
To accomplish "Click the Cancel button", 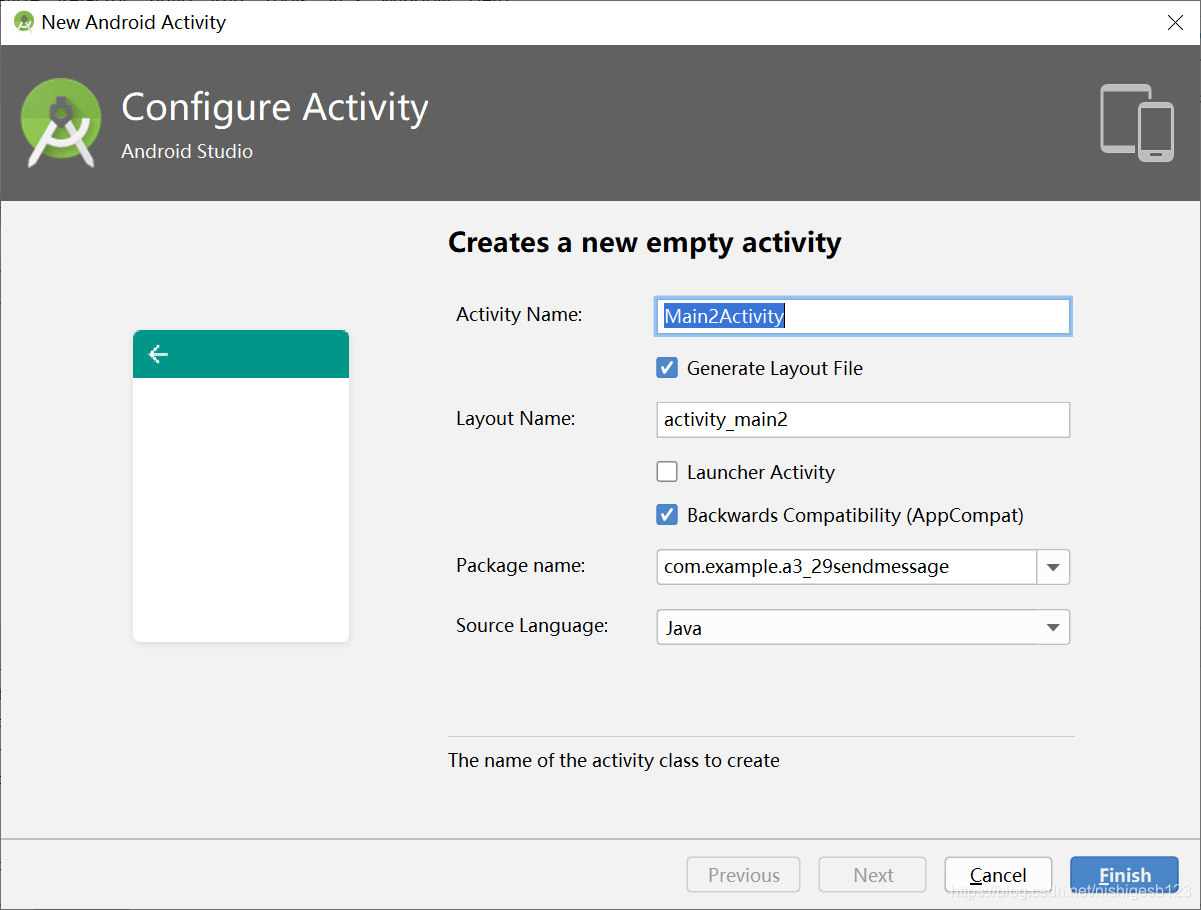I will (x=998, y=875).
